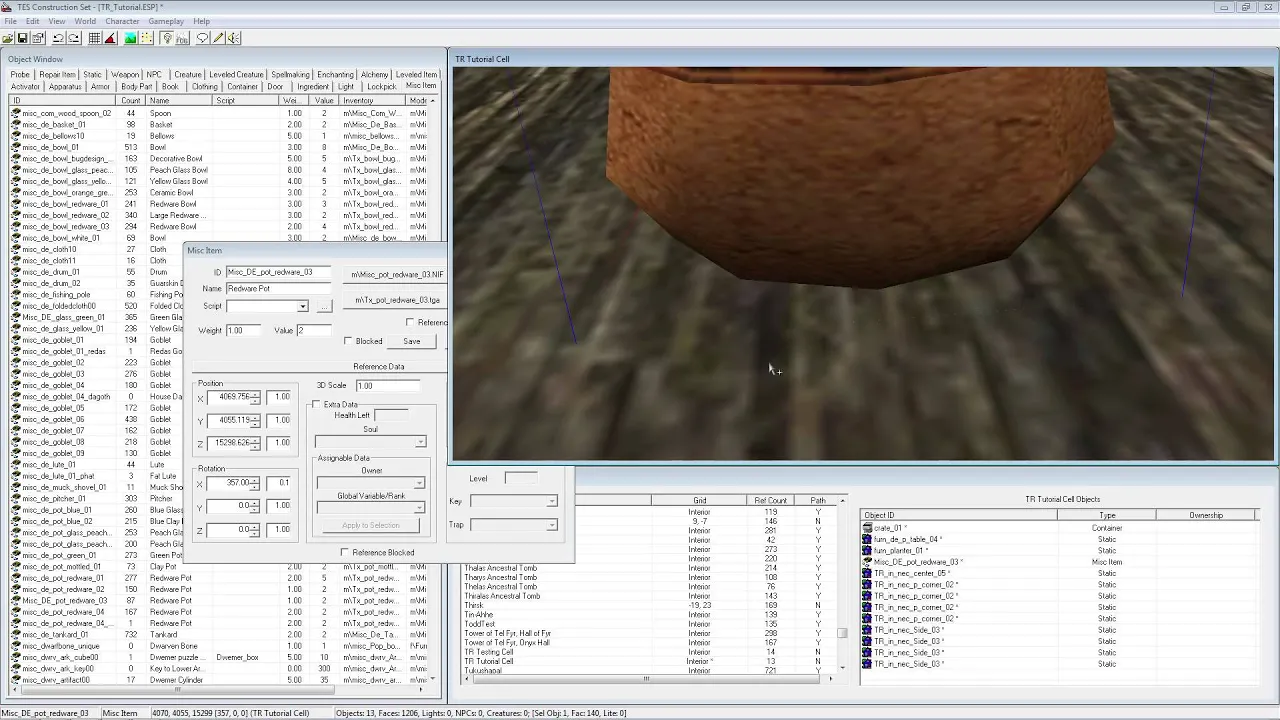The image size is (1280, 720).
Task: Toggle the light bulb brightness icon
Action: 167,38
